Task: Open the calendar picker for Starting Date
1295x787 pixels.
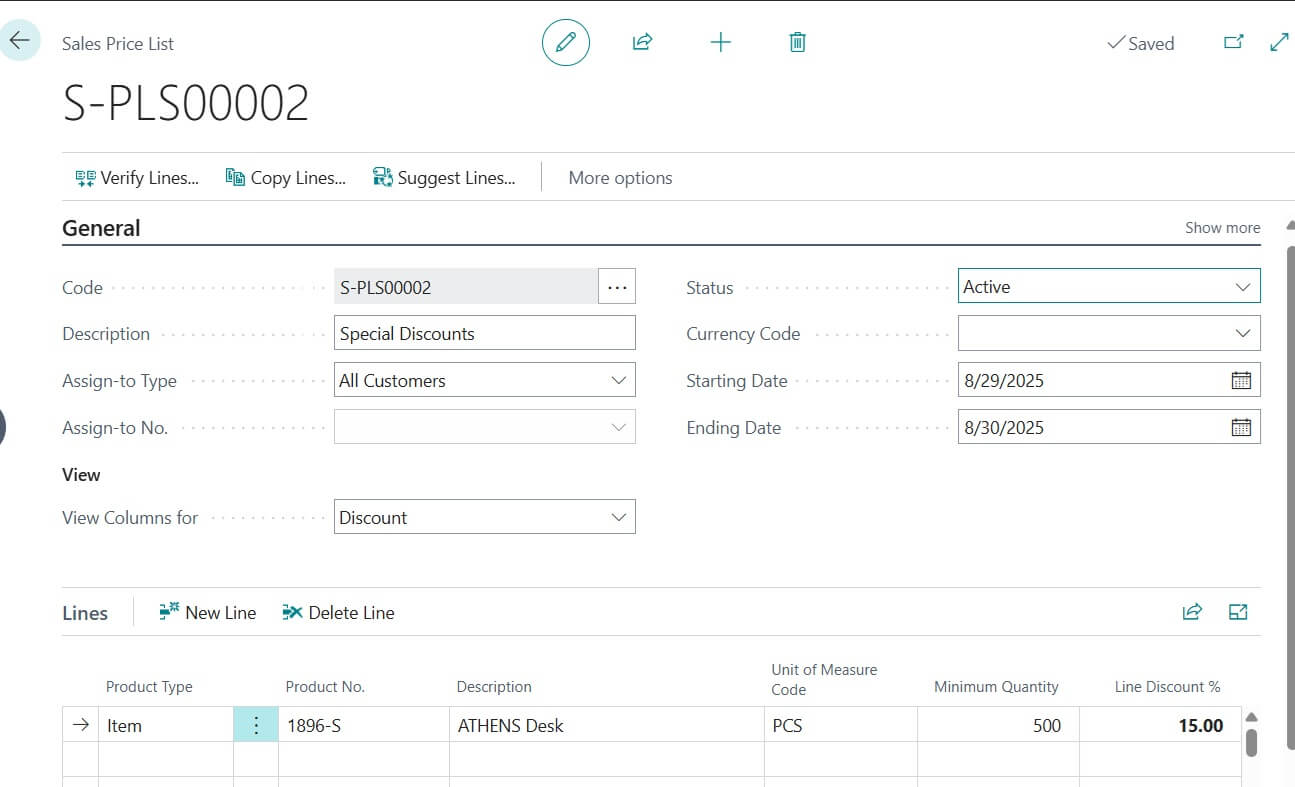Action: click(x=1240, y=380)
